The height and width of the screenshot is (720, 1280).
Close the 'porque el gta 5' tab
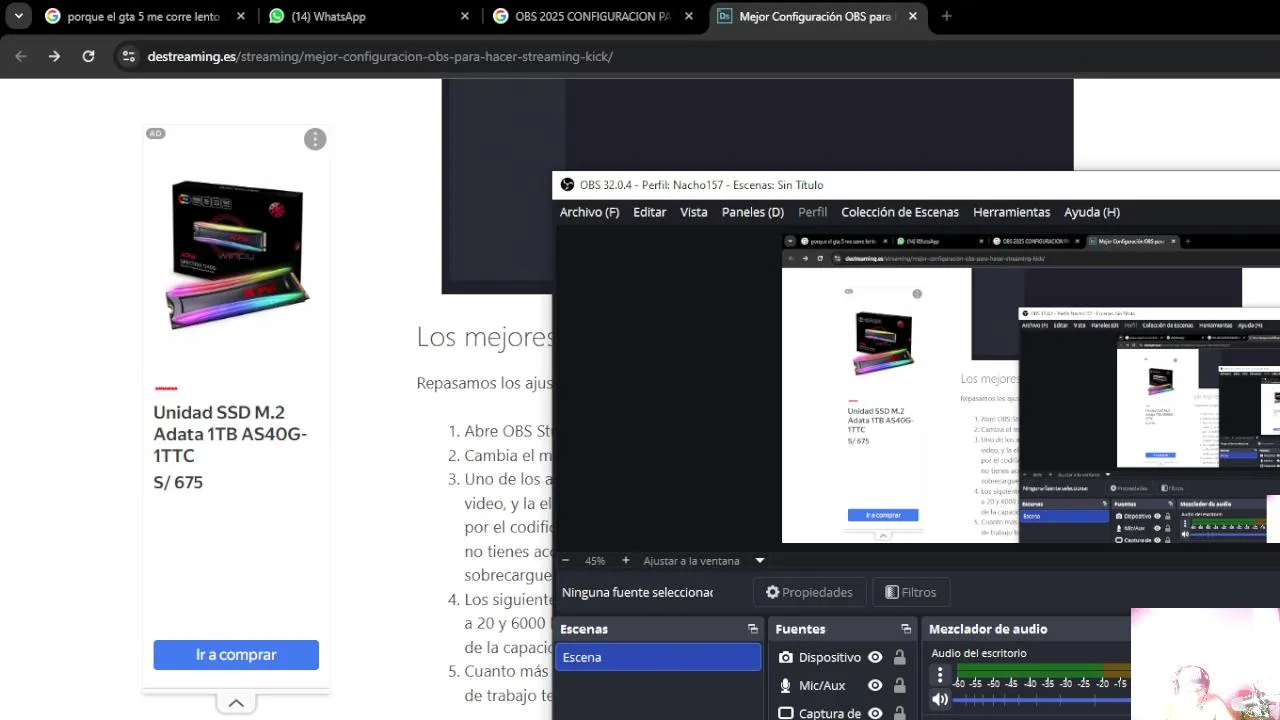(x=241, y=16)
